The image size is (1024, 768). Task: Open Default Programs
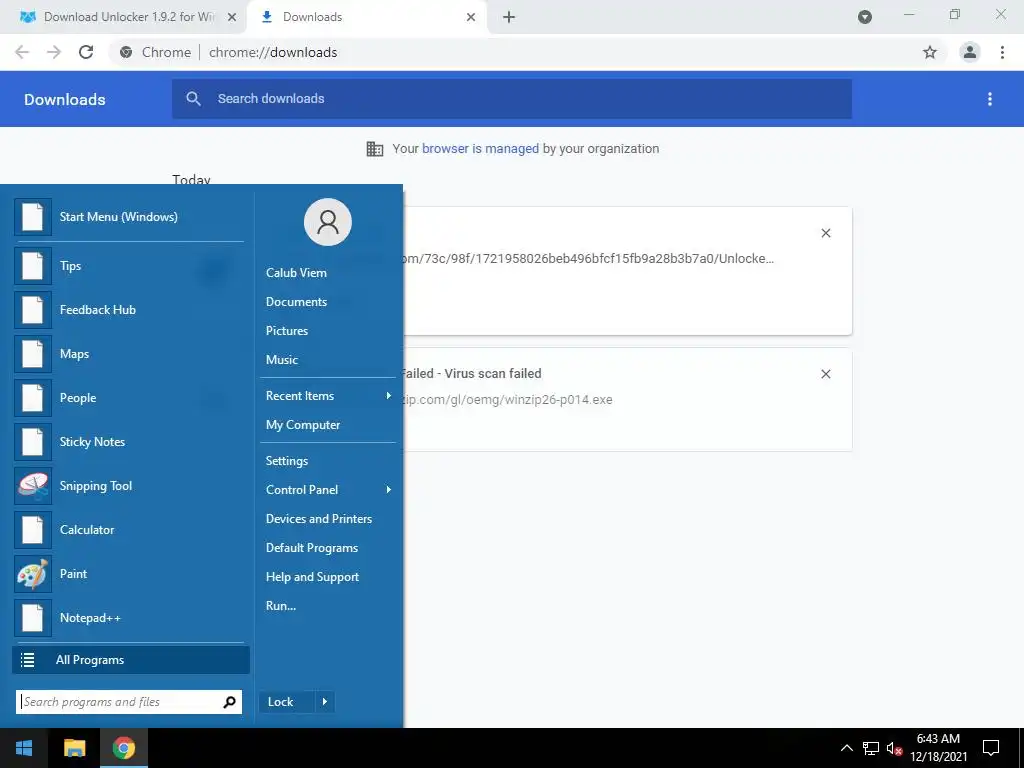[312, 548]
